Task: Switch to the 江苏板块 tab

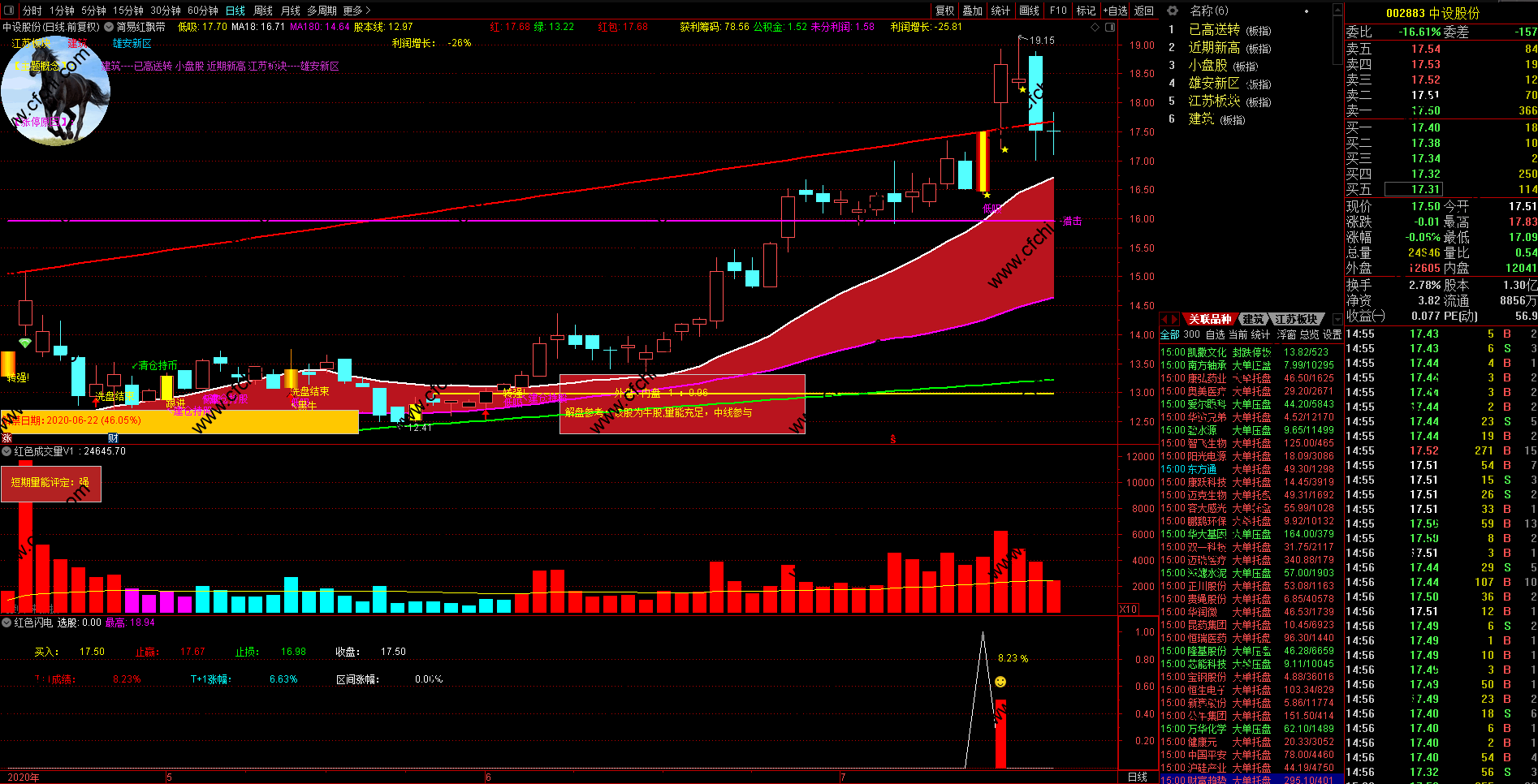Action: coord(1296,319)
